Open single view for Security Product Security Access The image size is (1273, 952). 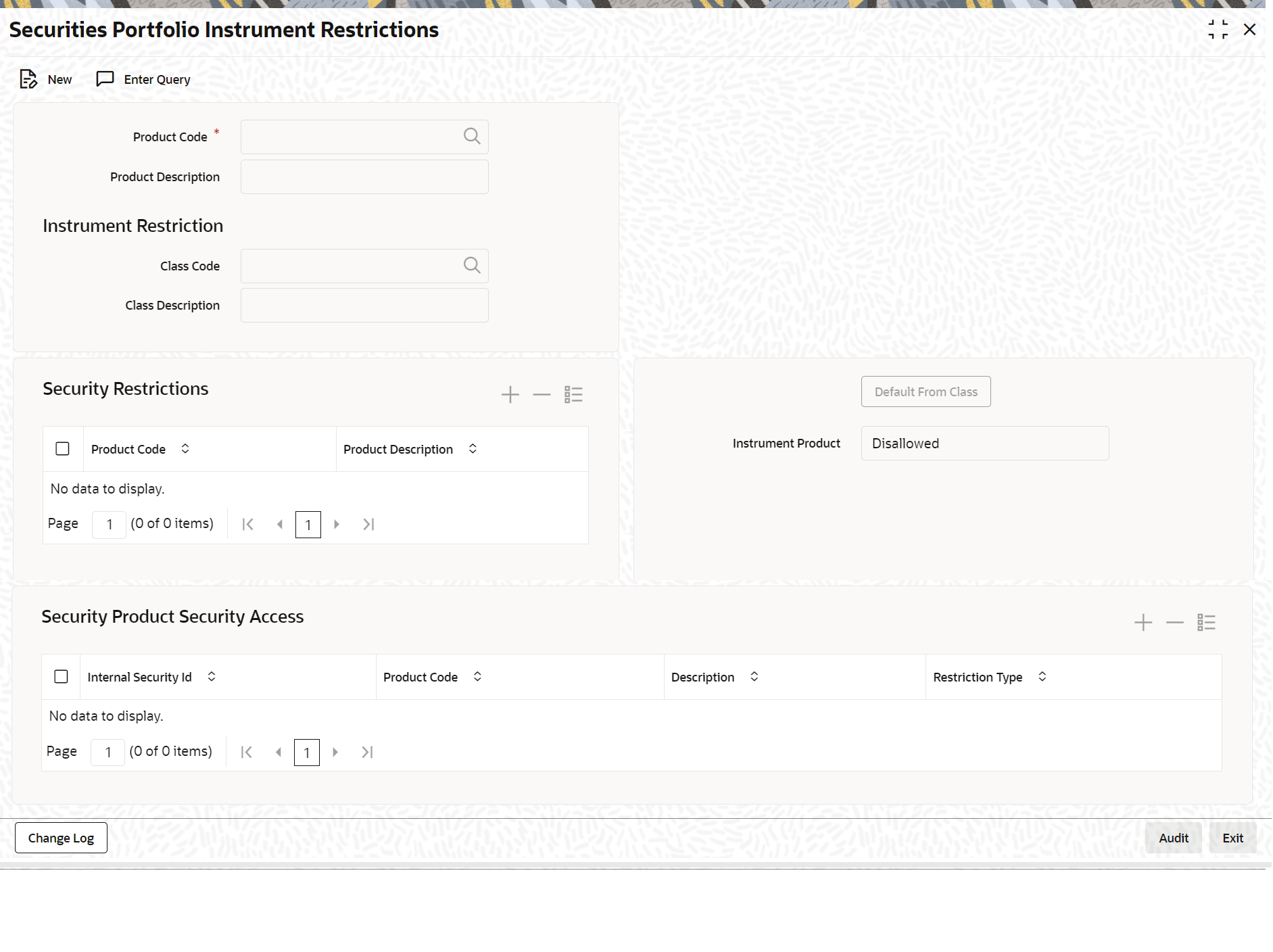pos(1206,622)
